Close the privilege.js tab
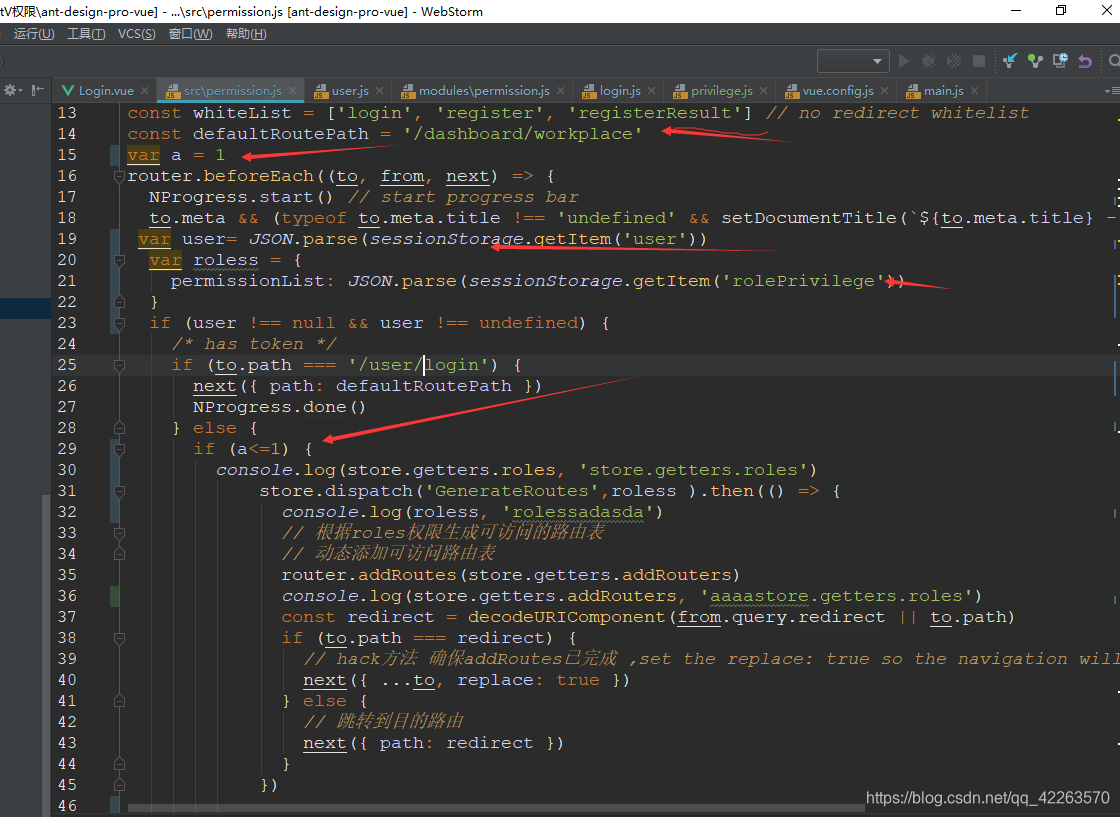The width and height of the screenshot is (1120, 817). point(763,91)
